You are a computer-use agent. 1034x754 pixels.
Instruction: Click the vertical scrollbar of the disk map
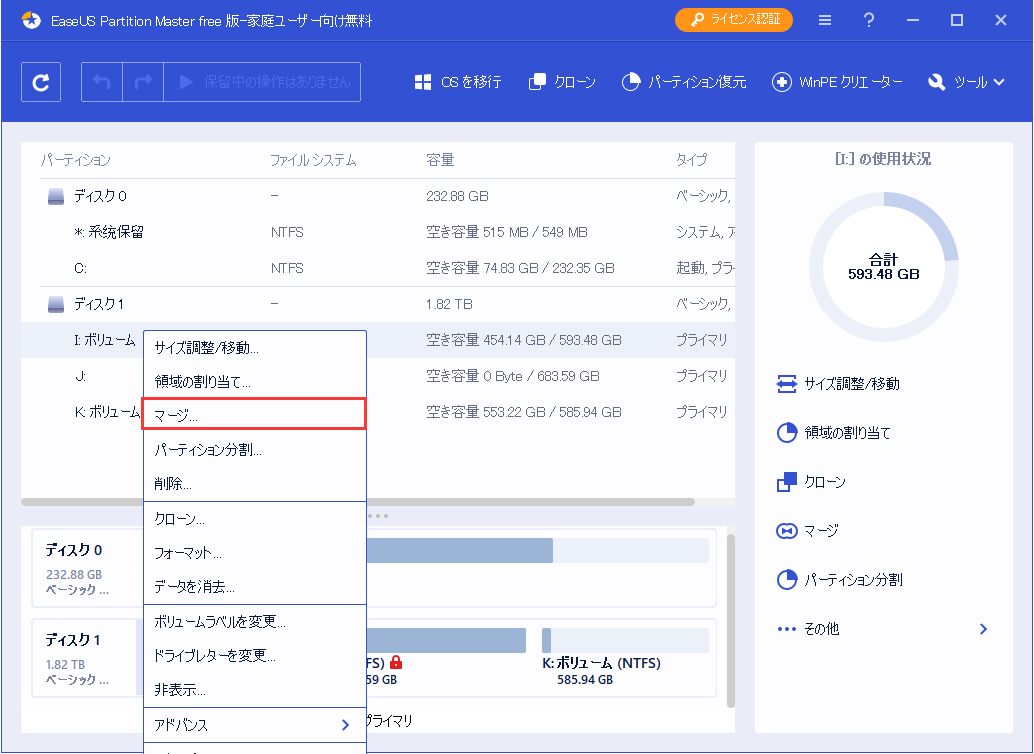click(x=731, y=620)
